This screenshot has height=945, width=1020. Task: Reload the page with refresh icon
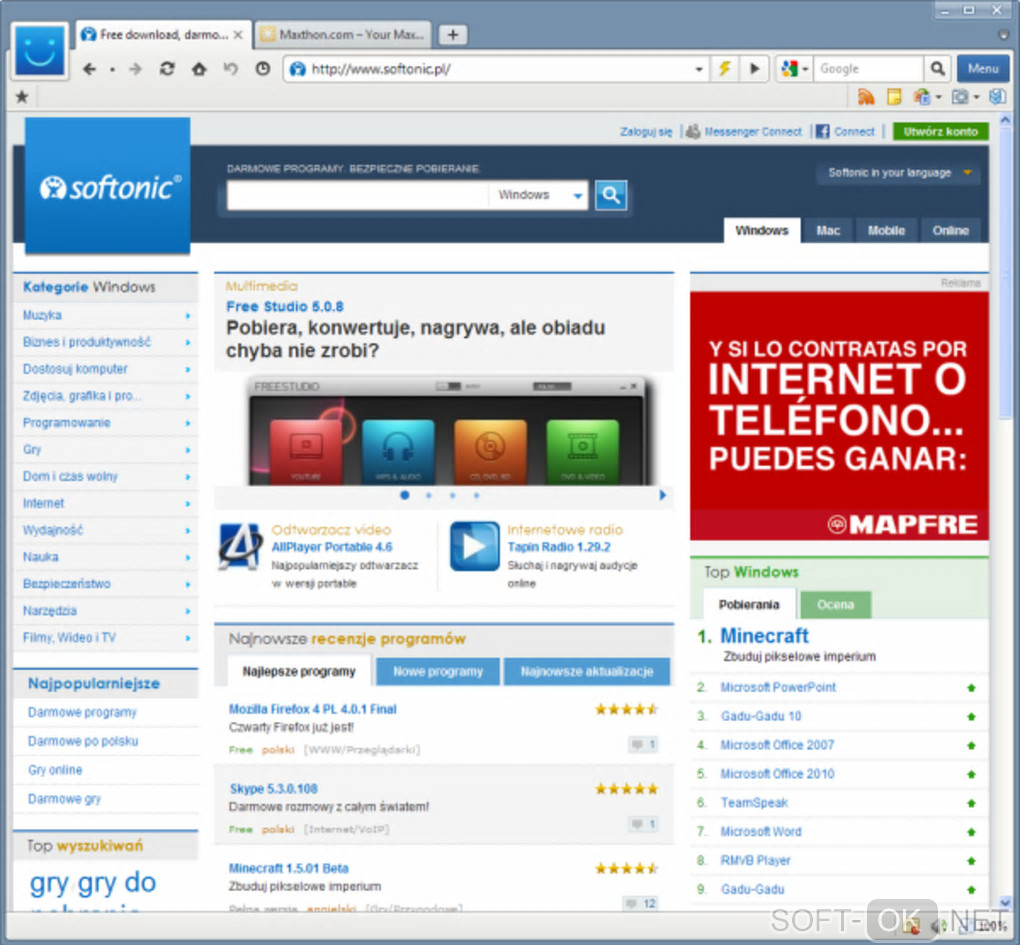(x=167, y=69)
